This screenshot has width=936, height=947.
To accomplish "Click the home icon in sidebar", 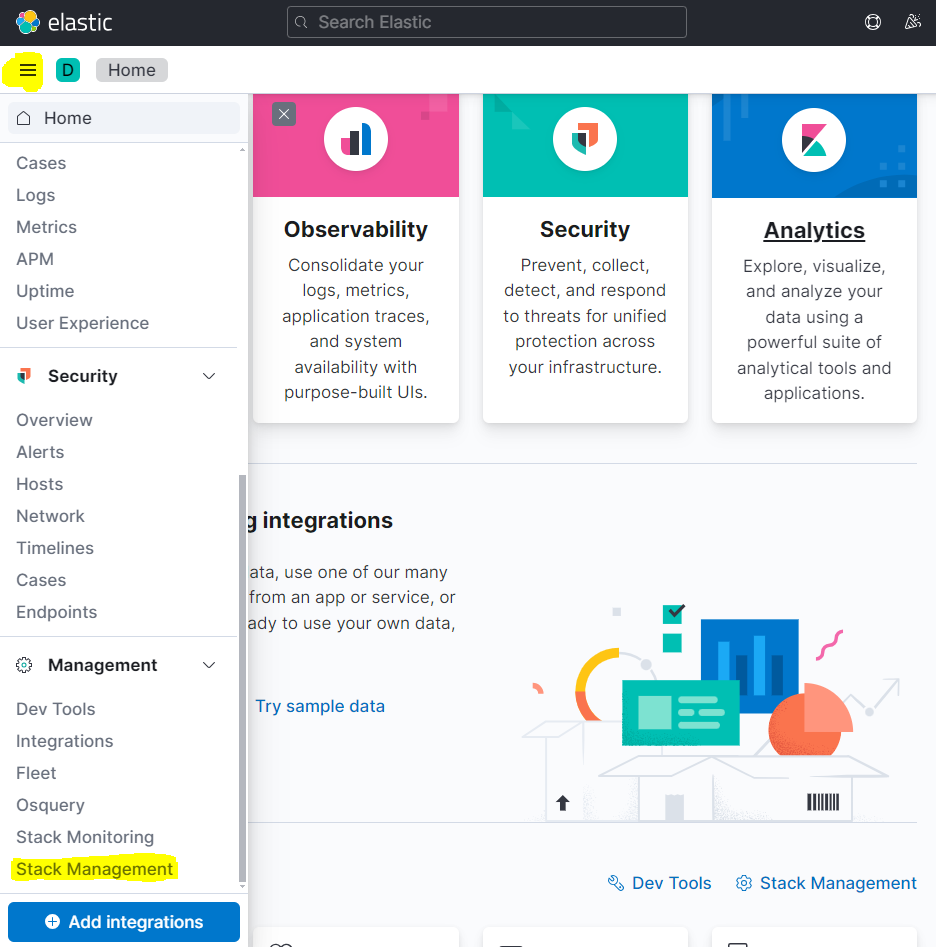I will pos(24,118).
